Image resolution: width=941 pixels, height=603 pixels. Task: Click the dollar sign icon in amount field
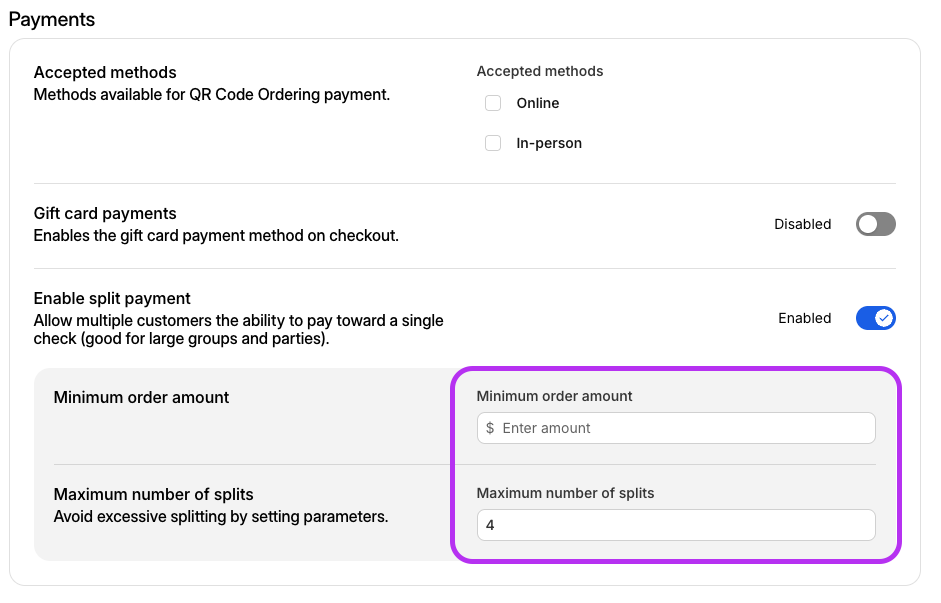(490, 428)
